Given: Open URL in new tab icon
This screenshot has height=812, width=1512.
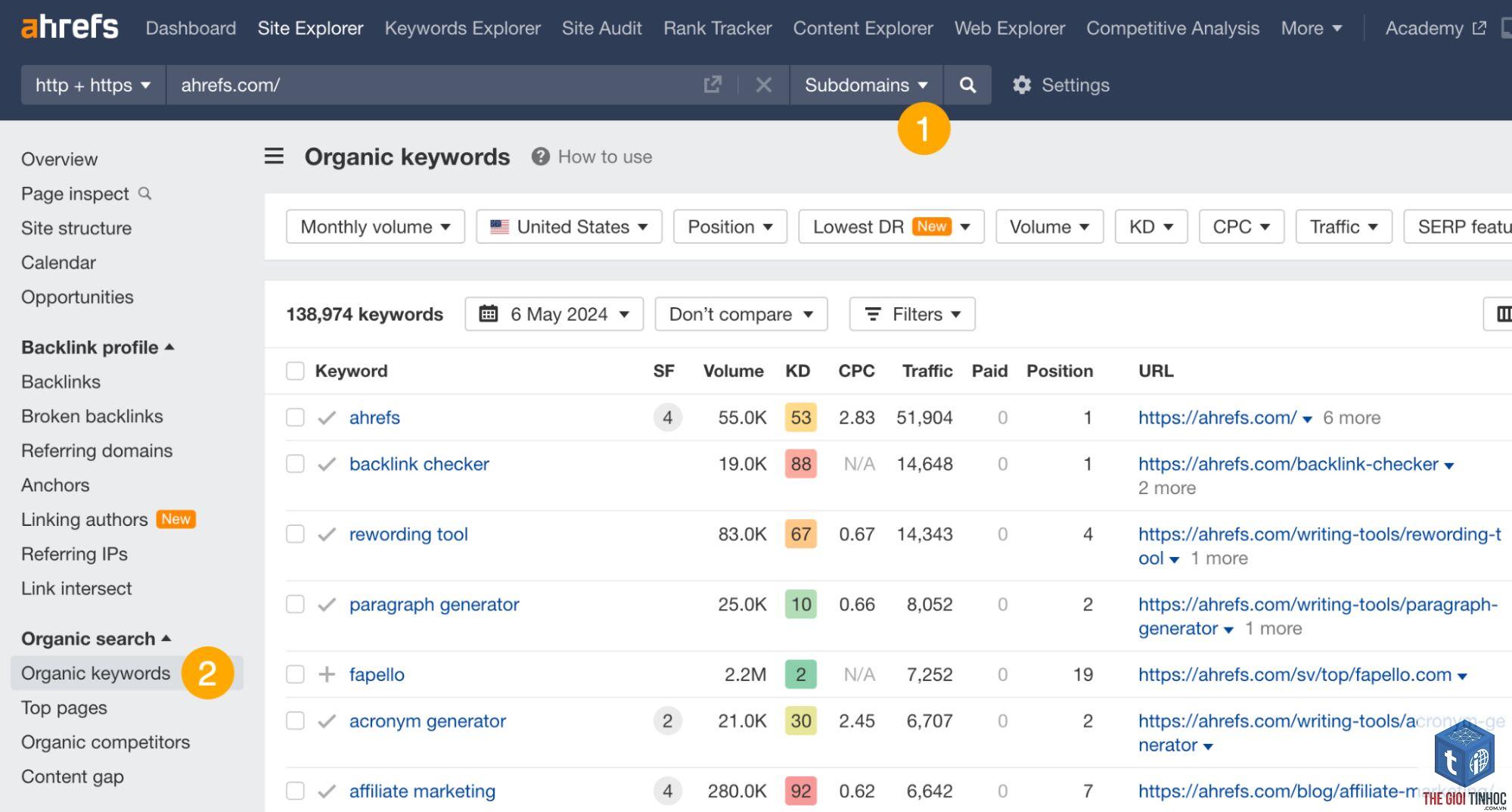Looking at the screenshot, I should 713,85.
